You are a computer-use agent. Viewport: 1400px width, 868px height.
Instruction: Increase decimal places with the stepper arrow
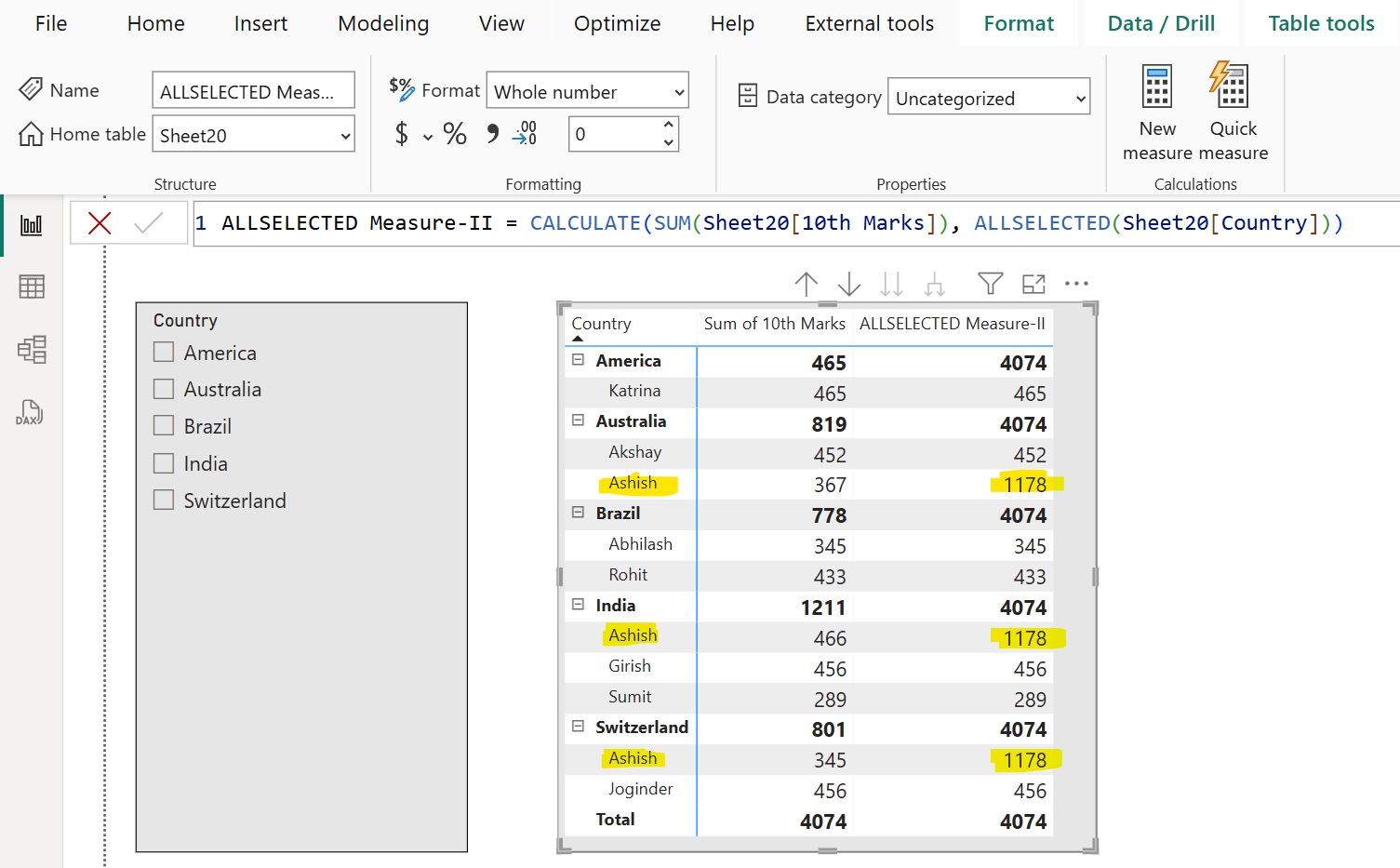tap(667, 127)
